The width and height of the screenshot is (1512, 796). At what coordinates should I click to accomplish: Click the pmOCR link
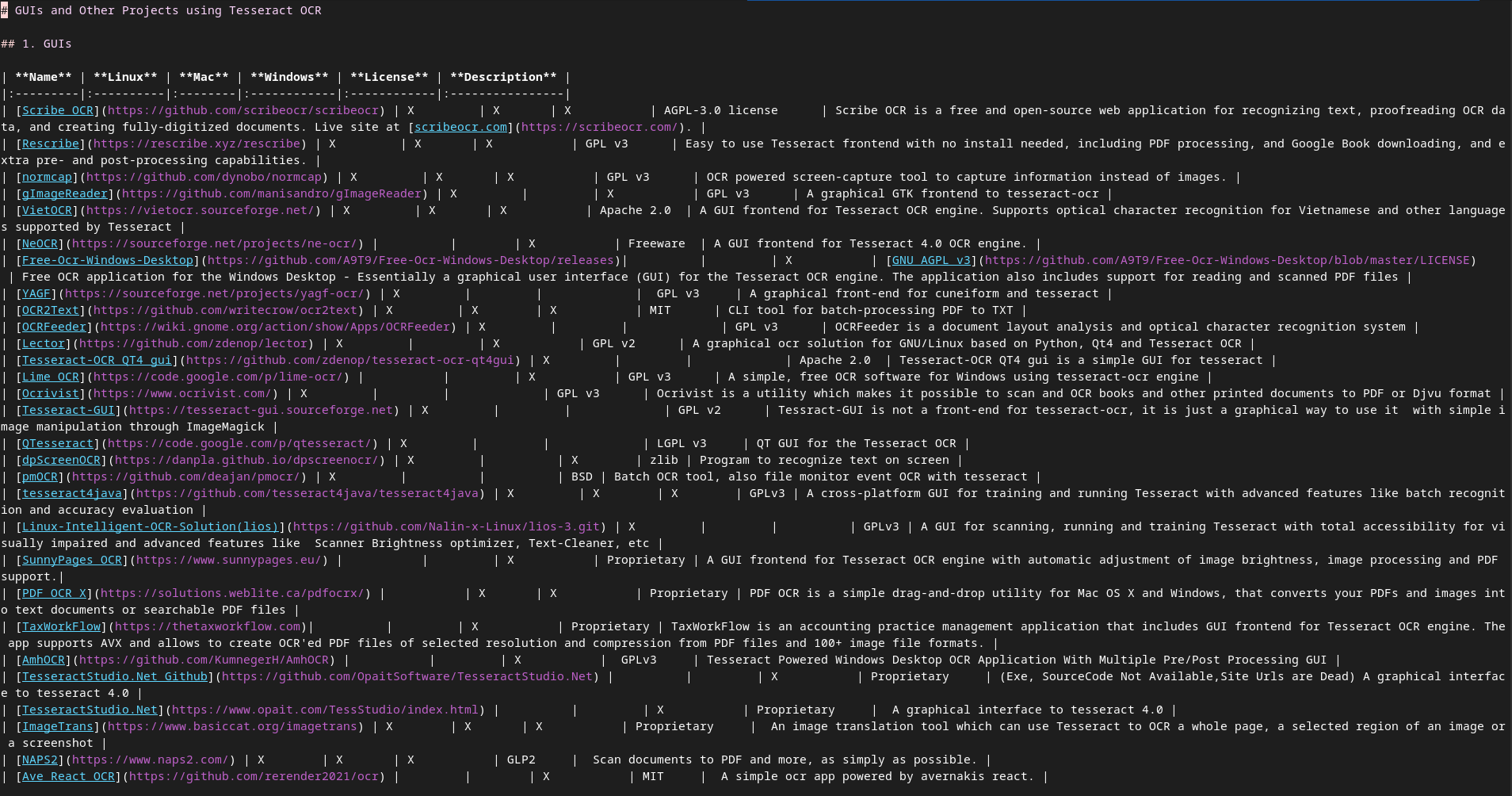point(40,476)
